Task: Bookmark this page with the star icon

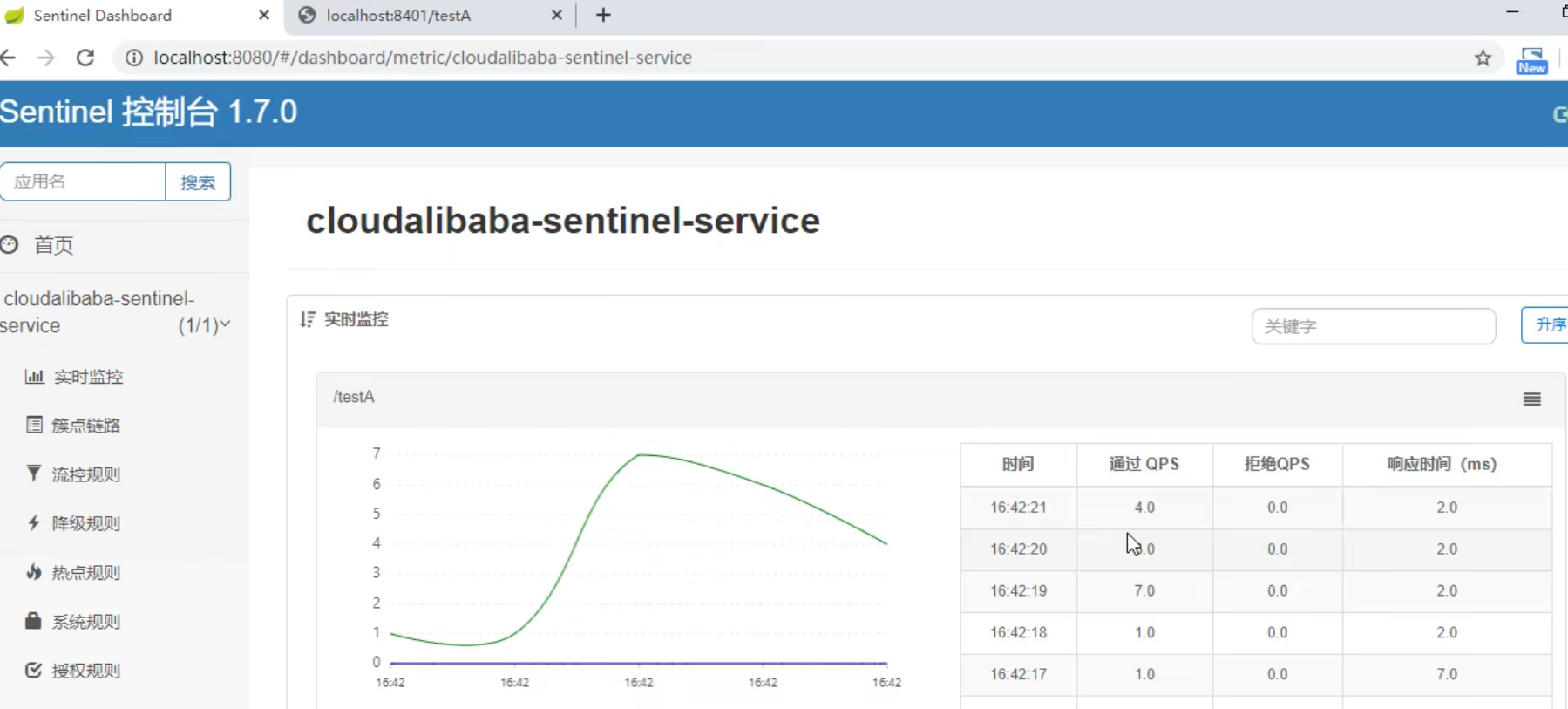Action: click(1483, 58)
